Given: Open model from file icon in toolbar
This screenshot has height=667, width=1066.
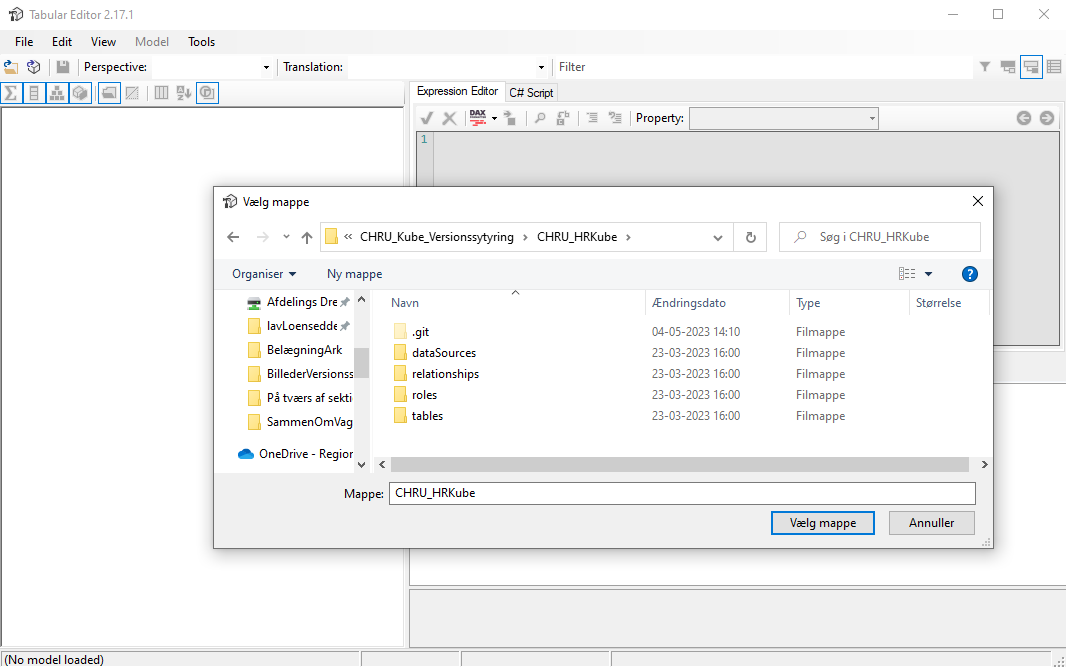Looking at the screenshot, I should (11, 67).
